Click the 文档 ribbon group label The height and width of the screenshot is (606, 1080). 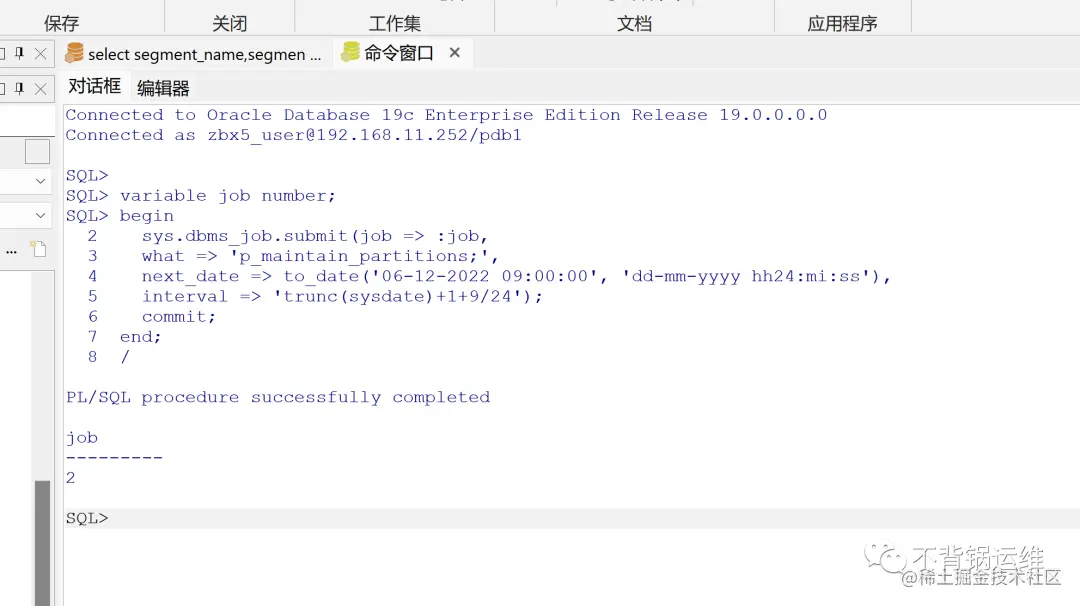[634, 23]
